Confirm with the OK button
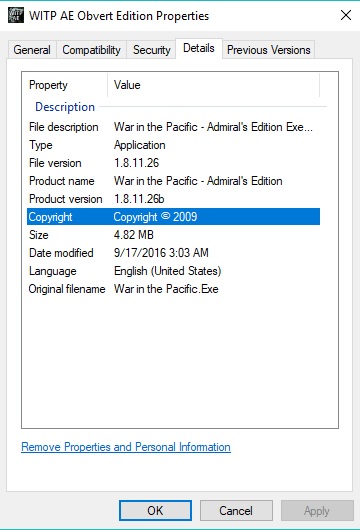Viewport: 360px width, 530px height. click(155, 510)
